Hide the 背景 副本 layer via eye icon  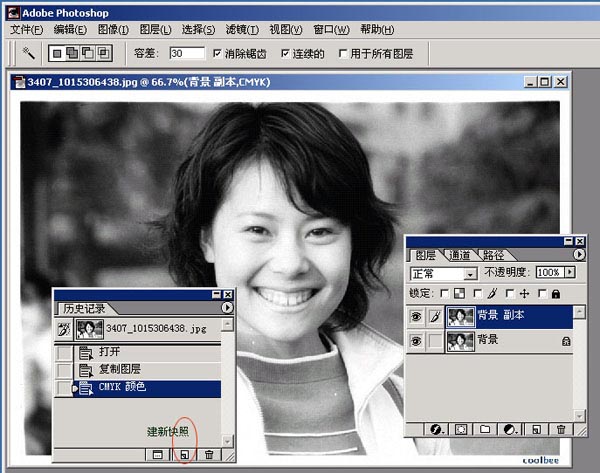[418, 317]
